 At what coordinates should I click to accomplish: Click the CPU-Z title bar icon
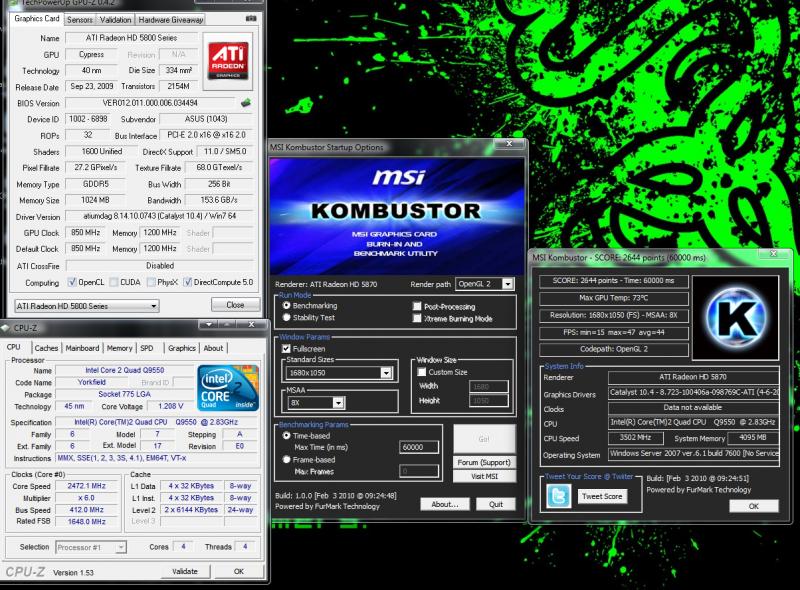click(6, 328)
